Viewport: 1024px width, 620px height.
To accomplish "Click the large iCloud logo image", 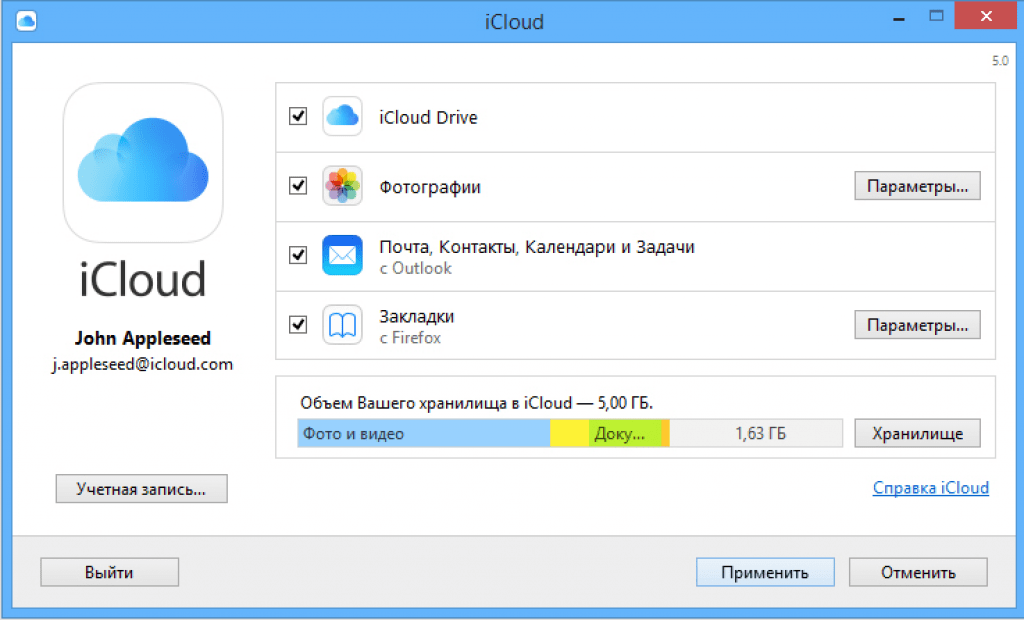I will click(x=143, y=162).
